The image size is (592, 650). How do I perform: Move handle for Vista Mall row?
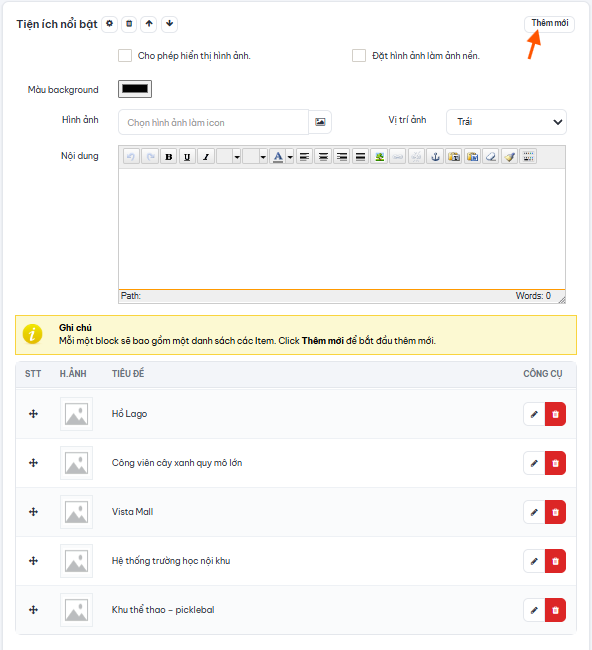(x=34, y=512)
